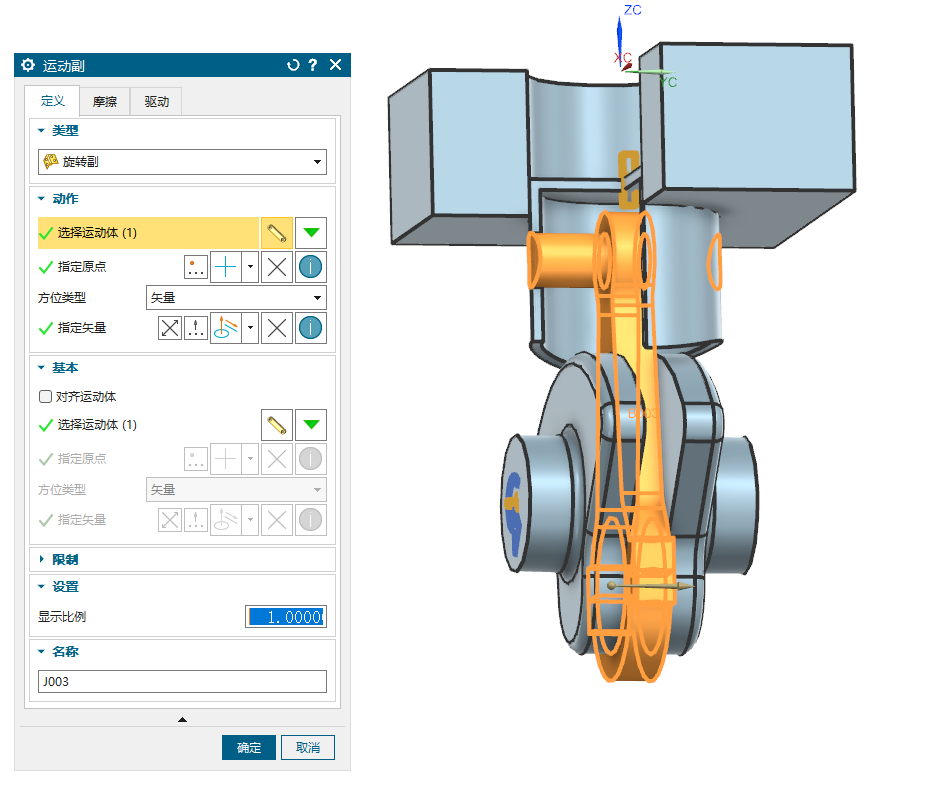Screen dimensions: 949x803
Task: Open help with the question mark icon
Action: point(313,65)
